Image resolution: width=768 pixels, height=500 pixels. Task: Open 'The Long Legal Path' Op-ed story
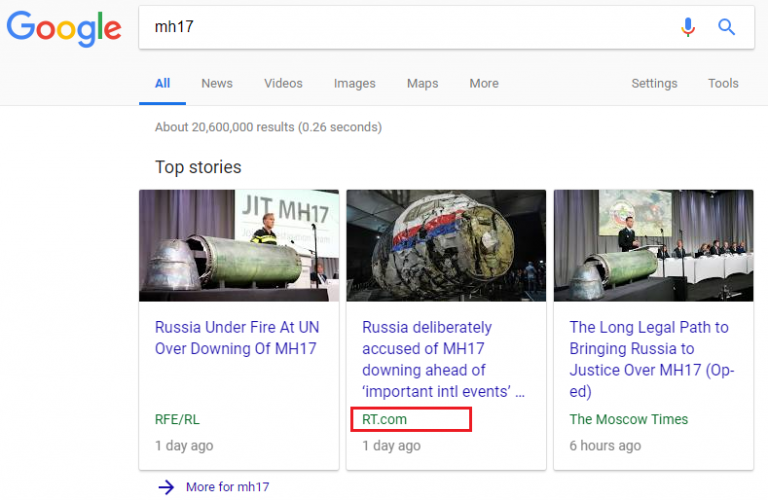click(x=652, y=359)
